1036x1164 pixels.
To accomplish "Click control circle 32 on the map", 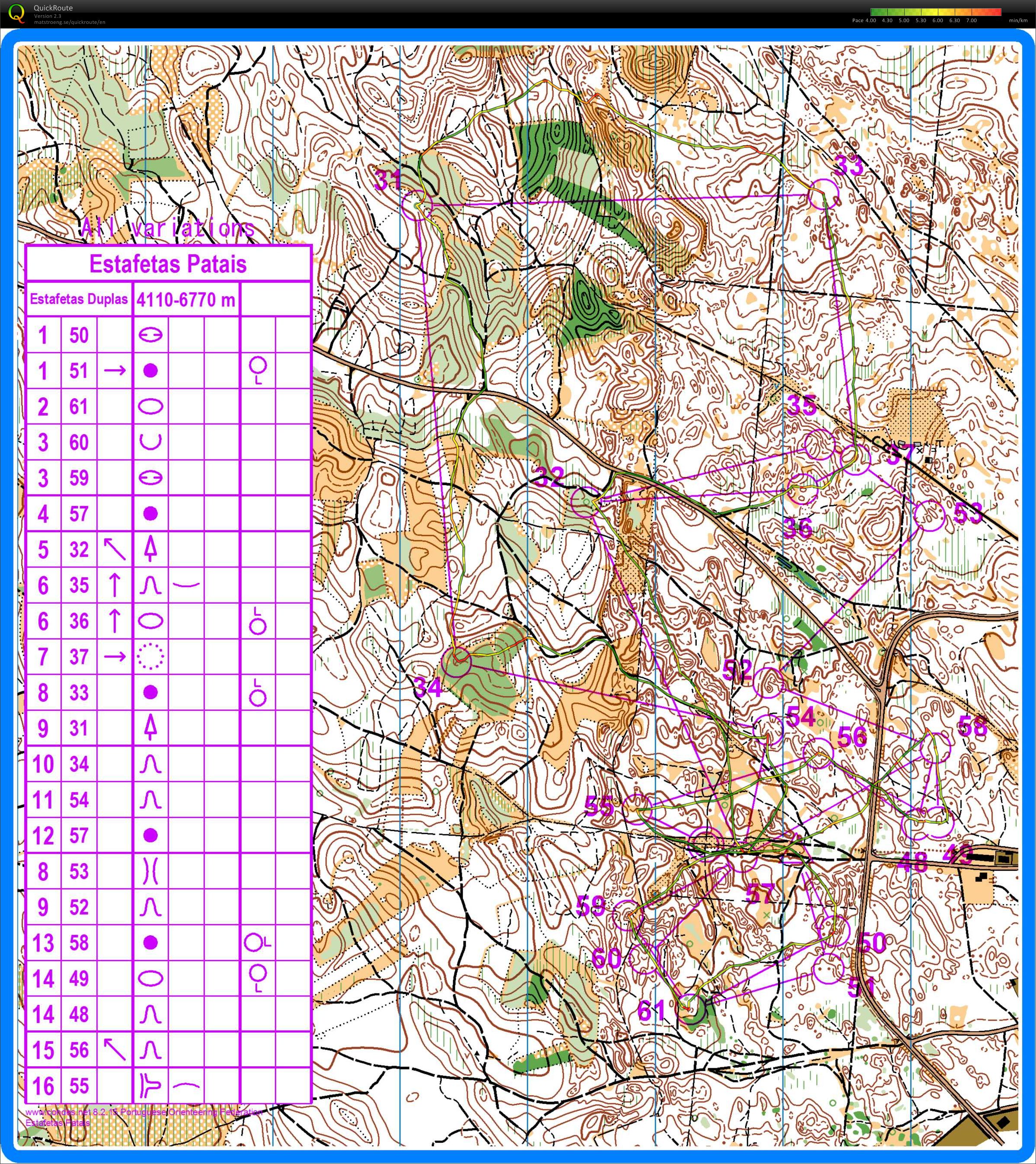I will coord(587,502).
